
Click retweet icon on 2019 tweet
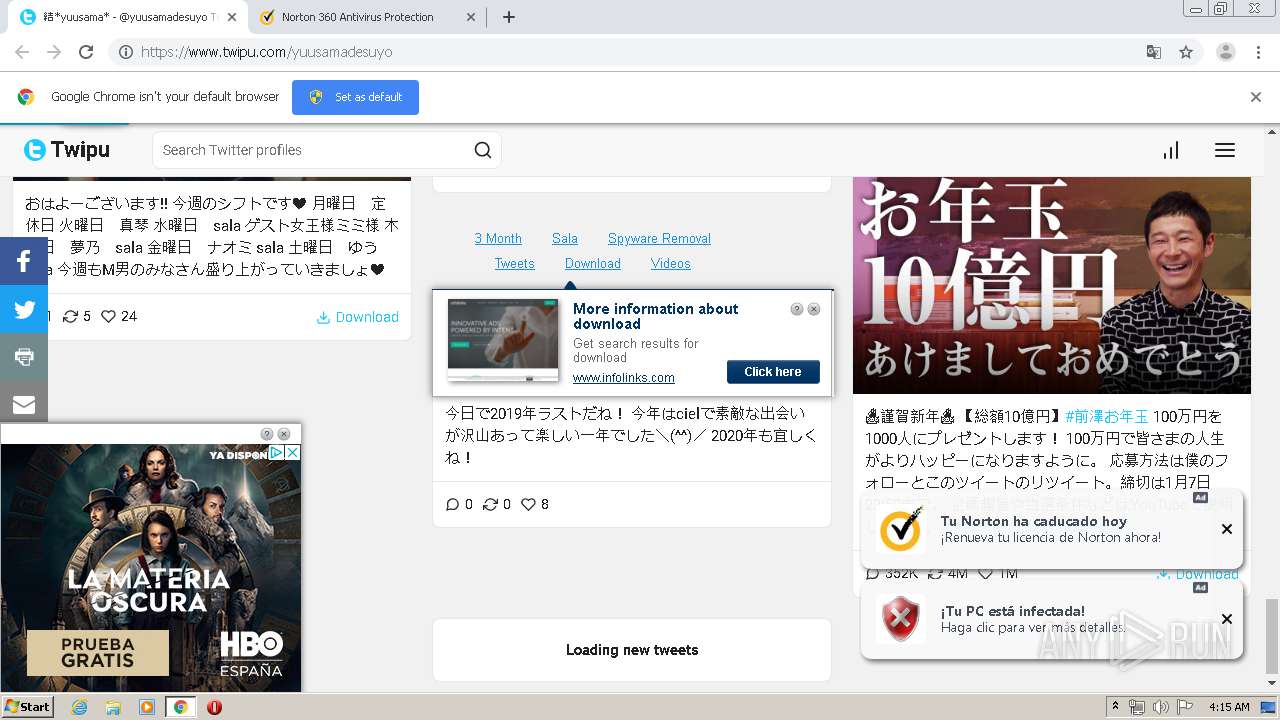pyautogui.click(x=490, y=505)
